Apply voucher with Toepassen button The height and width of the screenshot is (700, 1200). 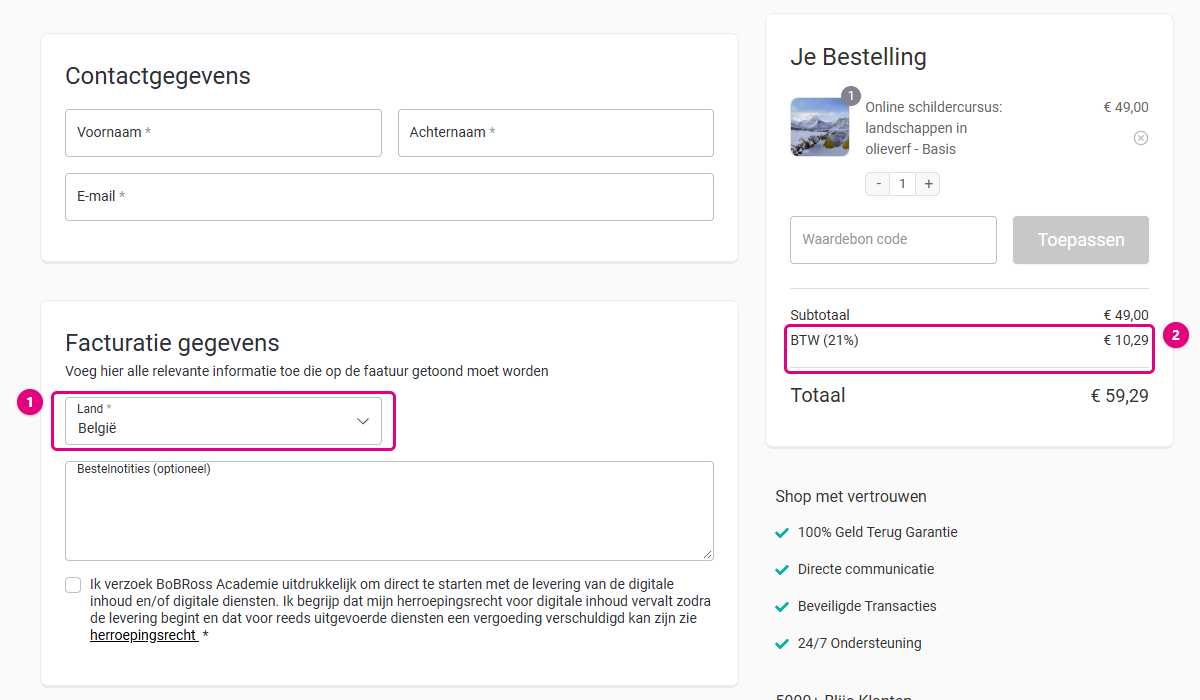tap(1081, 240)
